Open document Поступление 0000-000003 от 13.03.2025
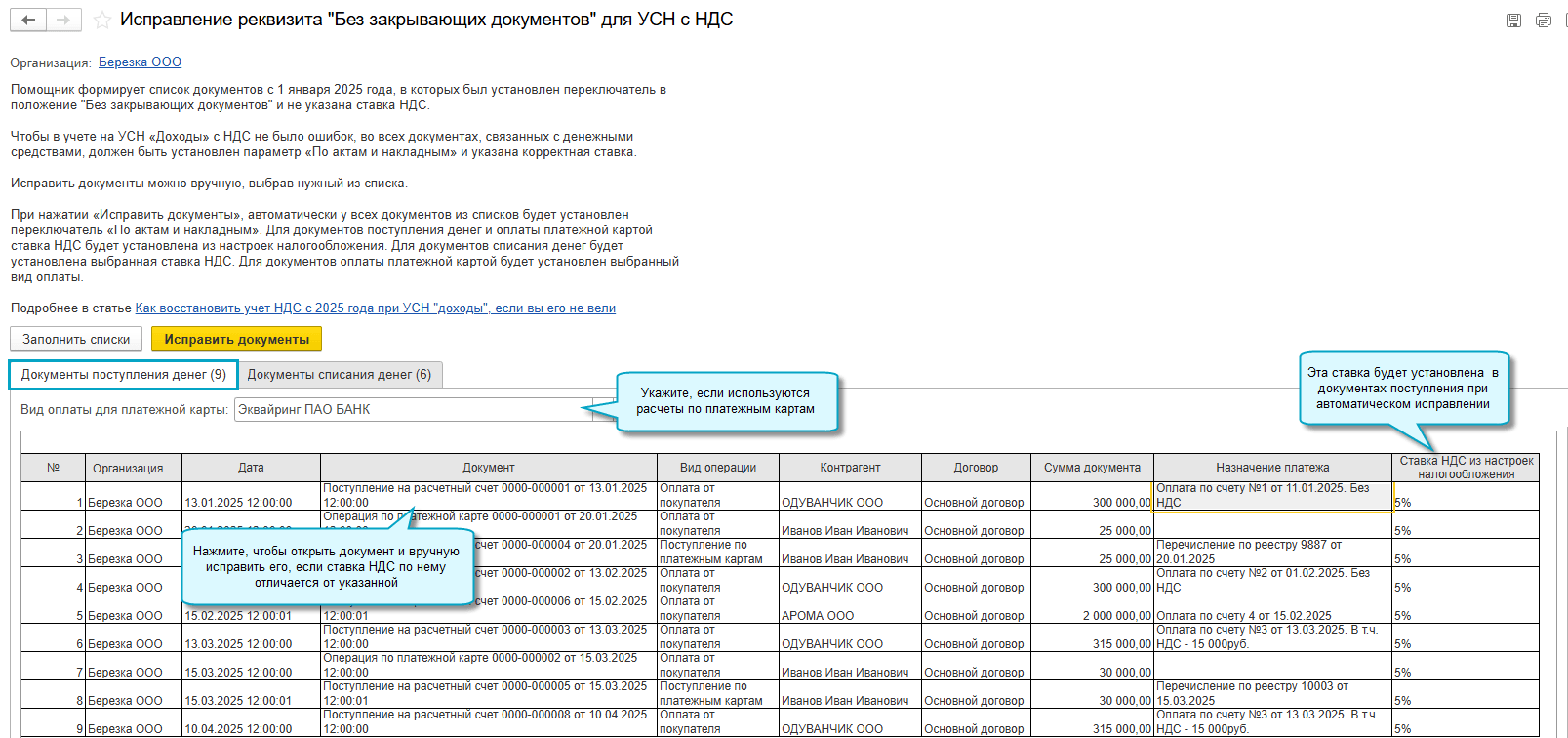 pyautogui.click(x=487, y=637)
